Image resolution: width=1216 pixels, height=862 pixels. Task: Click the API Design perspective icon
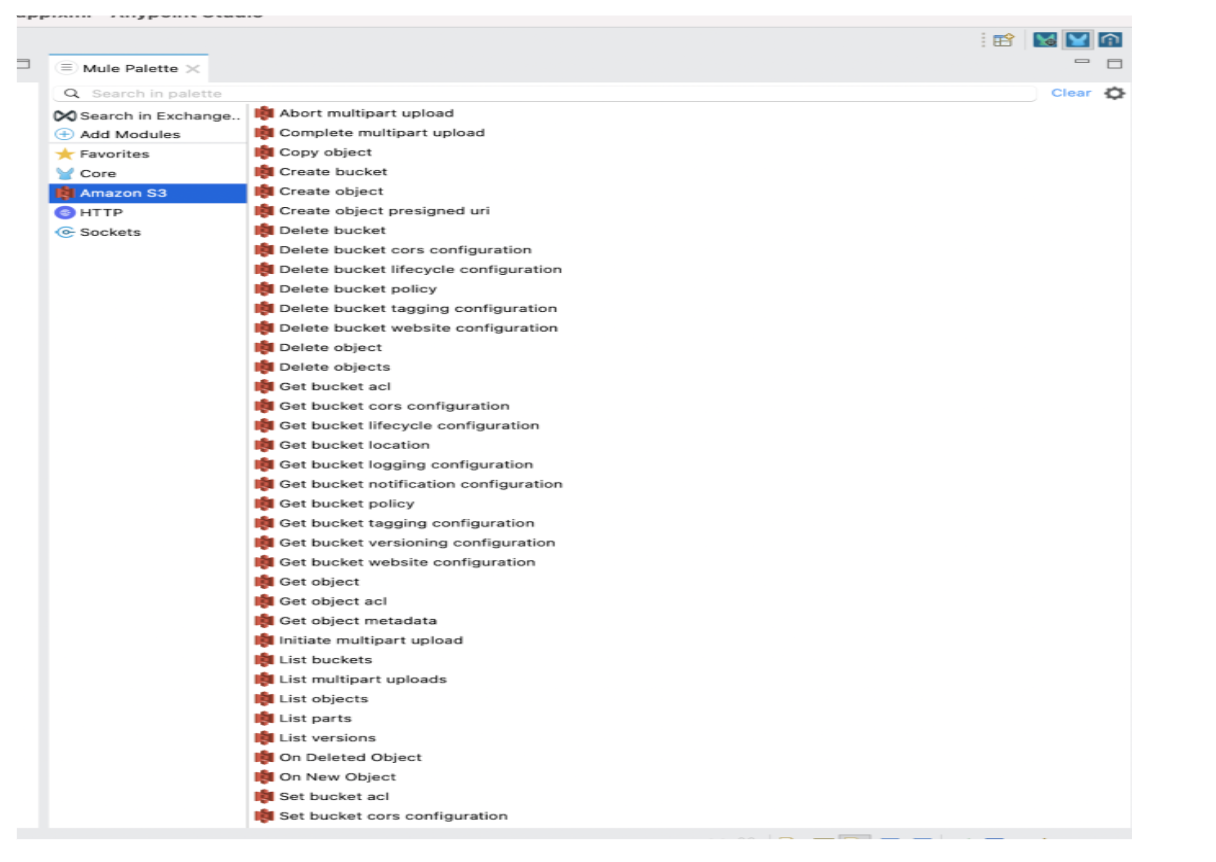click(1109, 40)
